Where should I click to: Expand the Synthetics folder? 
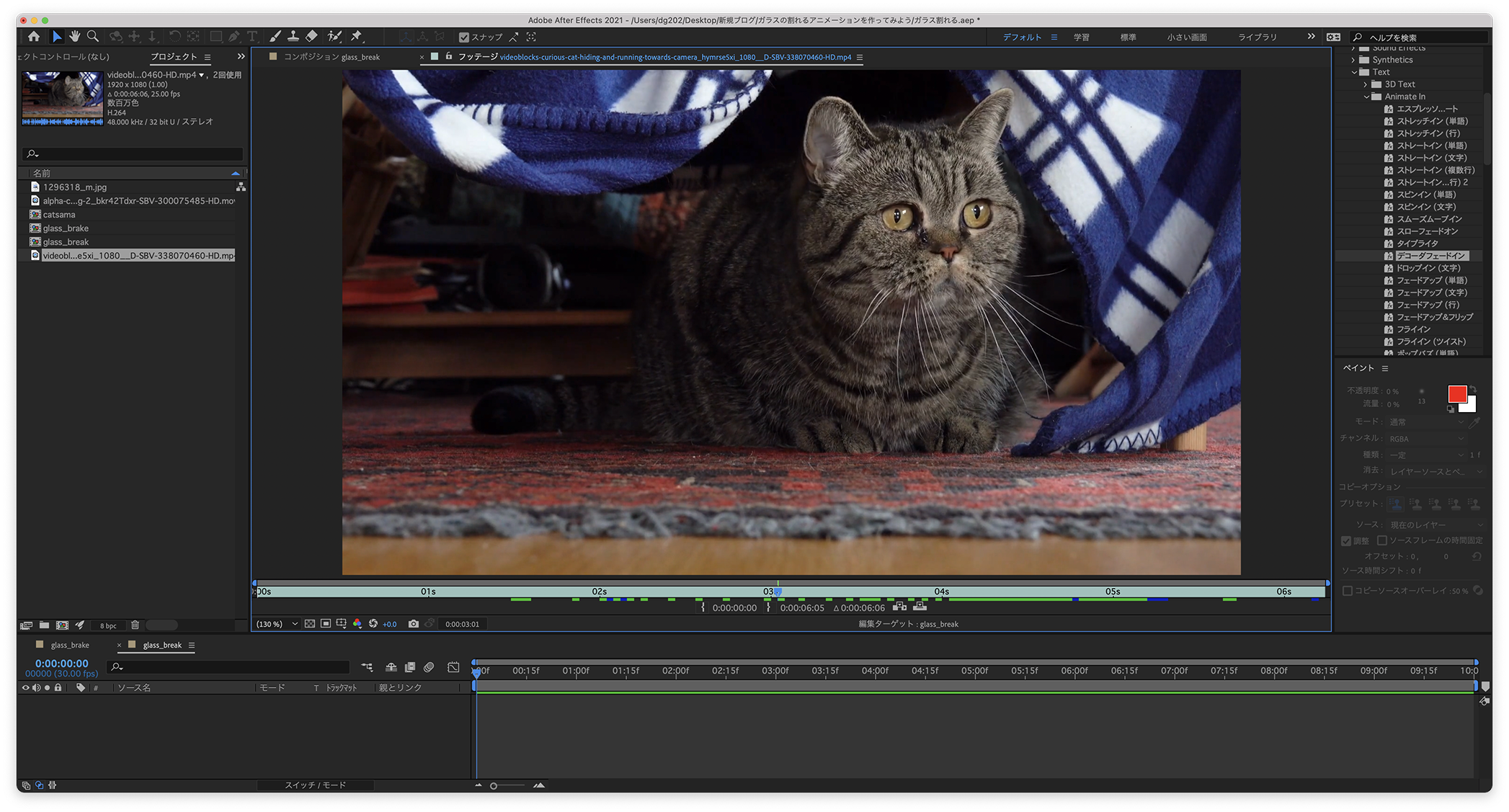pos(1353,60)
